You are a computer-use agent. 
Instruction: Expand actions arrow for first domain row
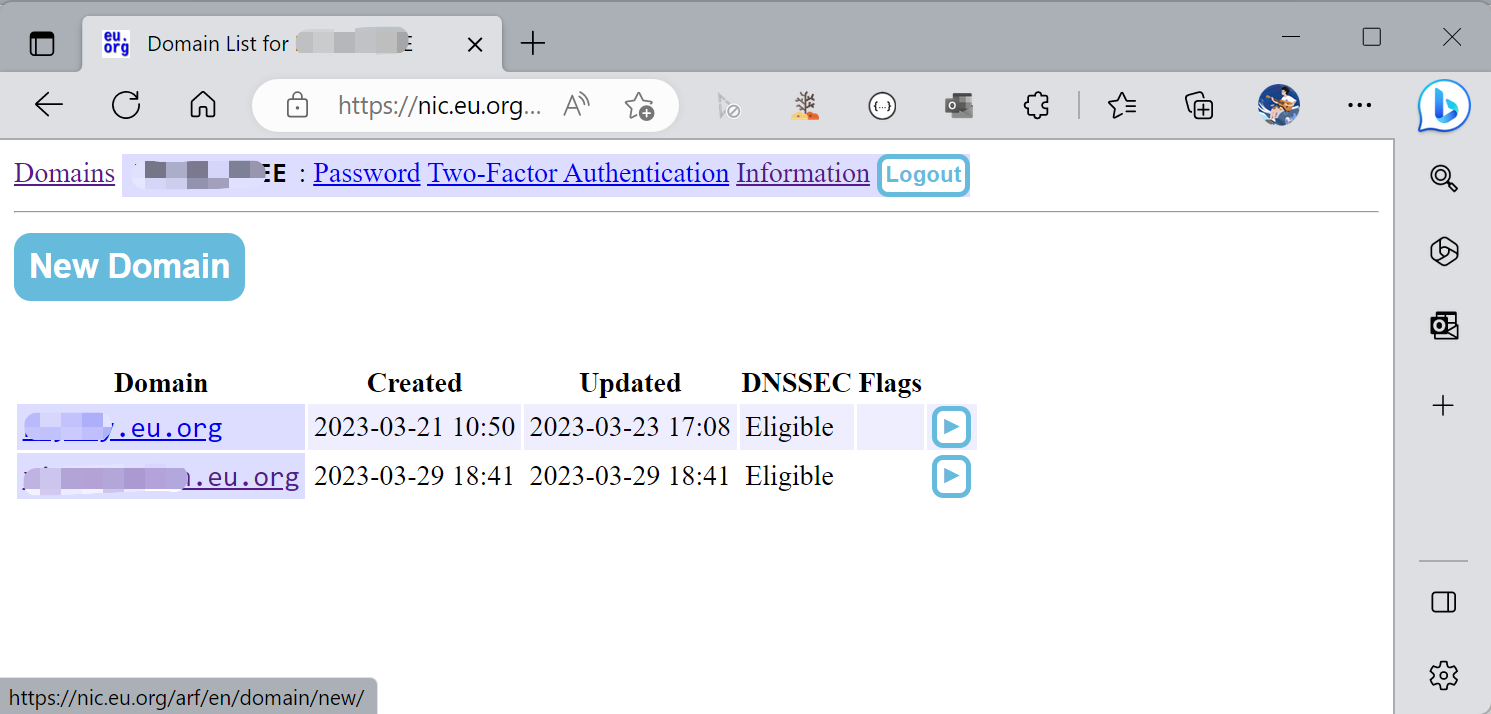(x=951, y=428)
